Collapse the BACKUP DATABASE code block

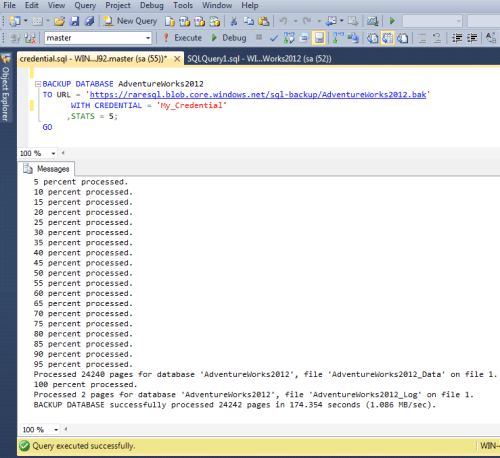click(x=38, y=84)
